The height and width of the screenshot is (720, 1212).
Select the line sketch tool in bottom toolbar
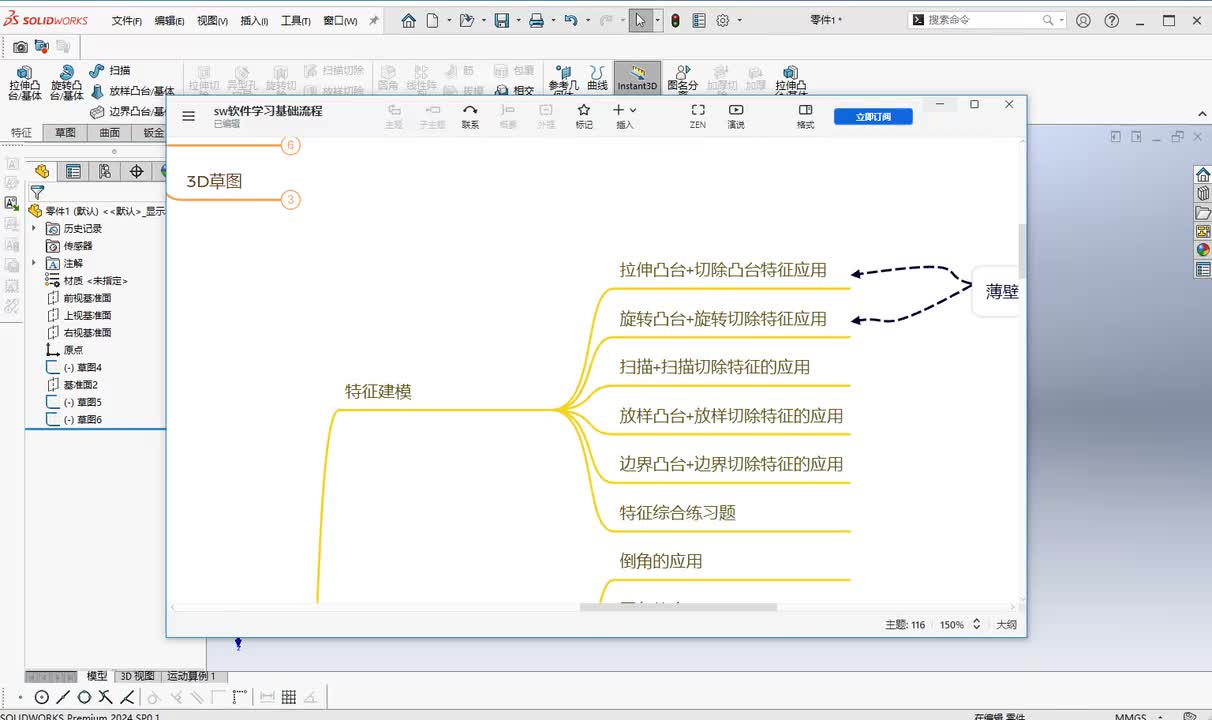pyautogui.click(x=63, y=697)
